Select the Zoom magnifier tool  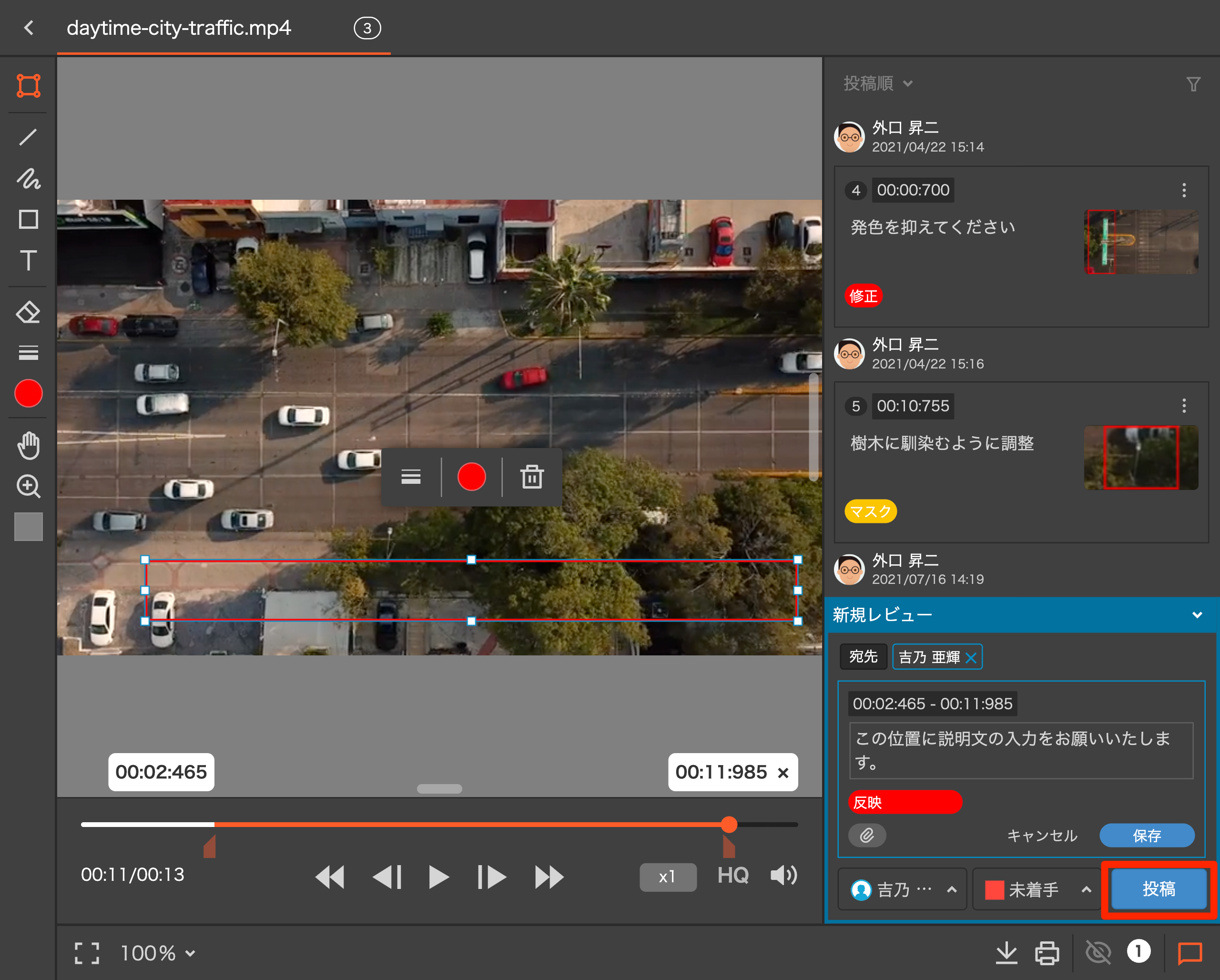point(28,487)
